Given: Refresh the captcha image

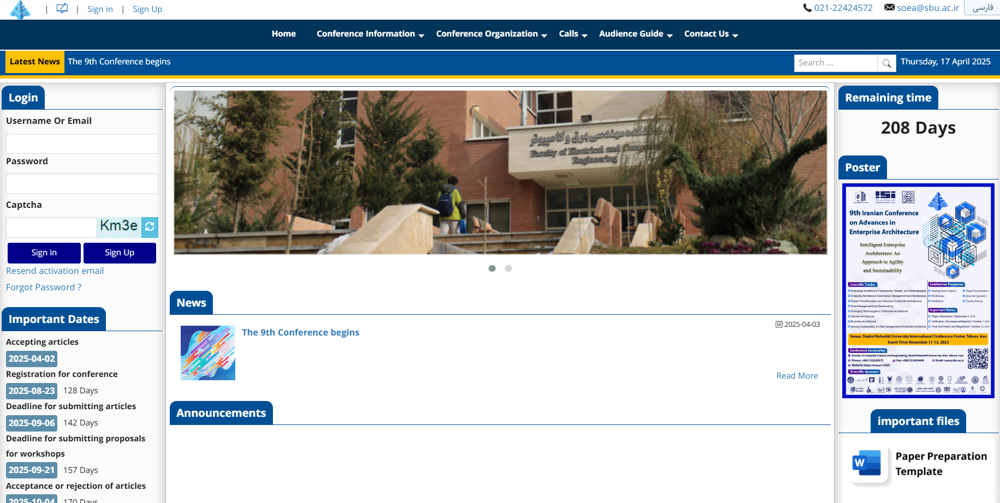Looking at the screenshot, I should pos(150,227).
